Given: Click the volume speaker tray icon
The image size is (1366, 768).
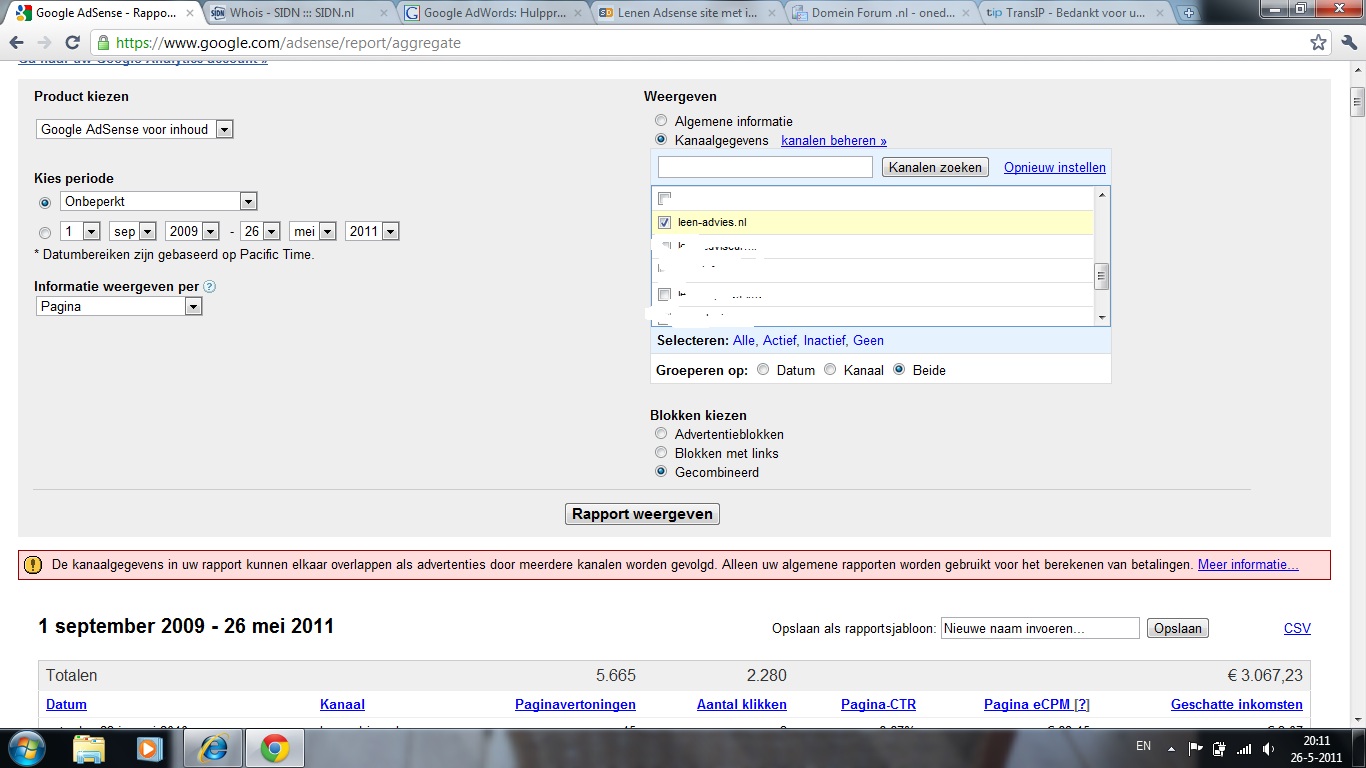Looking at the screenshot, I should tap(1267, 748).
